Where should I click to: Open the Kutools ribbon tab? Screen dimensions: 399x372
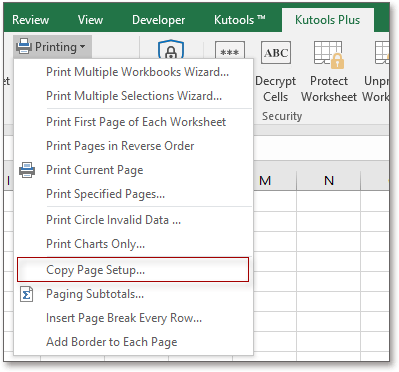coord(240,20)
